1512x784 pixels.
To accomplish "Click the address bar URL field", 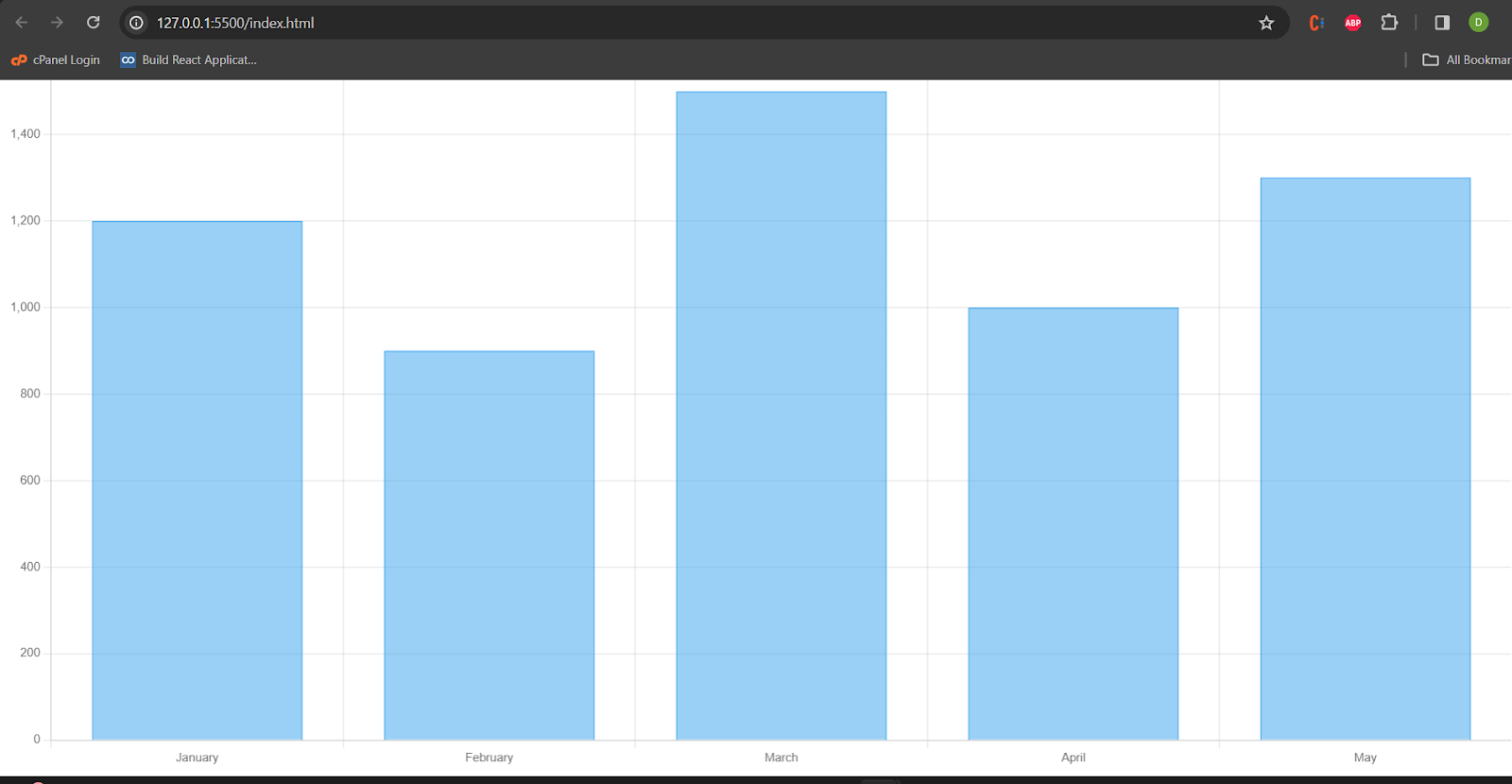I will point(661,23).
